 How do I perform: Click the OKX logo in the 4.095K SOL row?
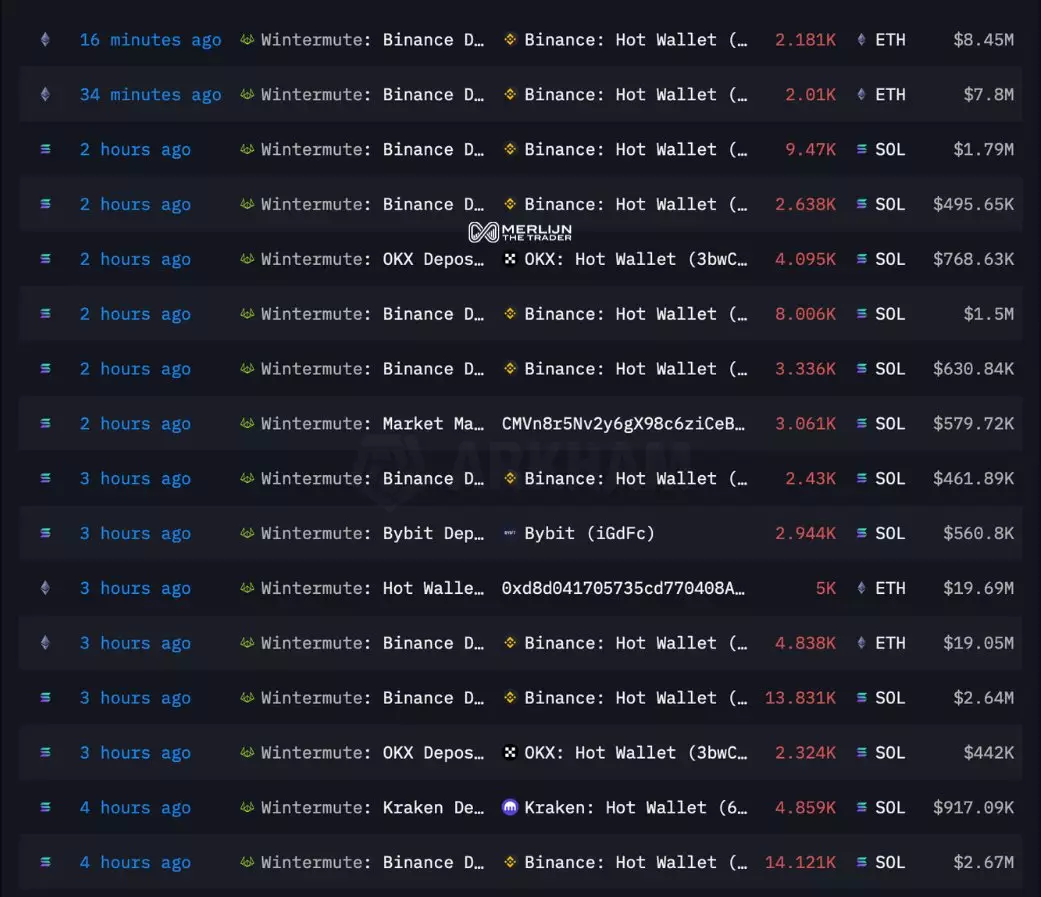point(510,259)
